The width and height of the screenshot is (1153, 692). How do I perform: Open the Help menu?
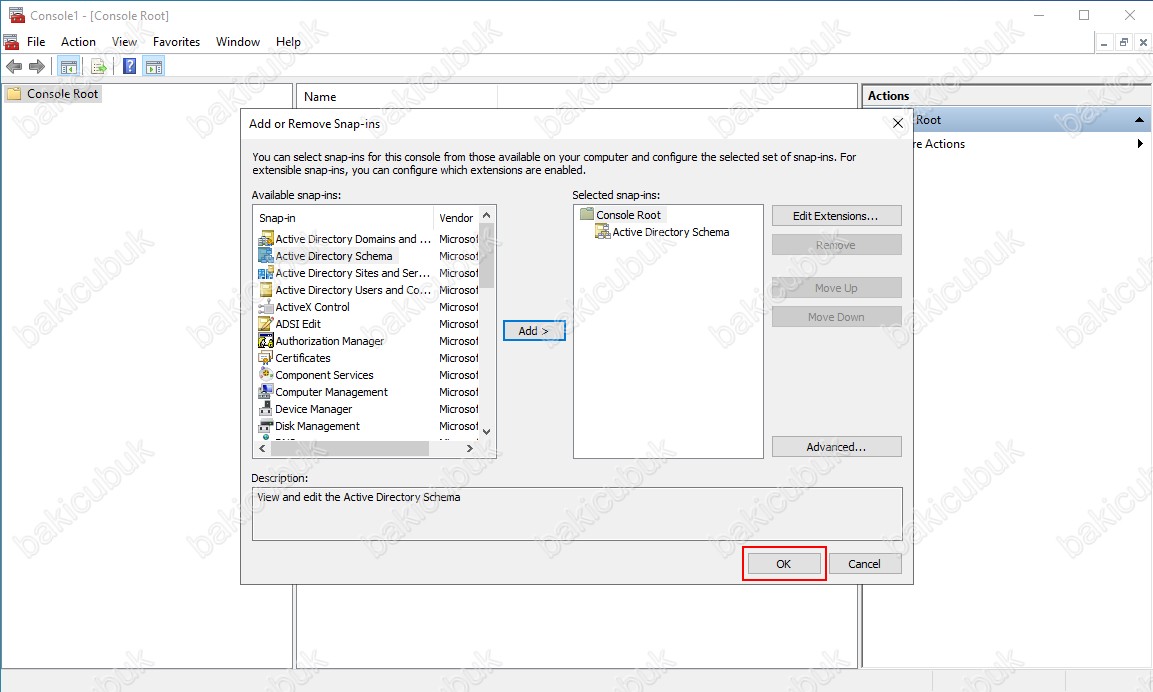[x=288, y=42]
